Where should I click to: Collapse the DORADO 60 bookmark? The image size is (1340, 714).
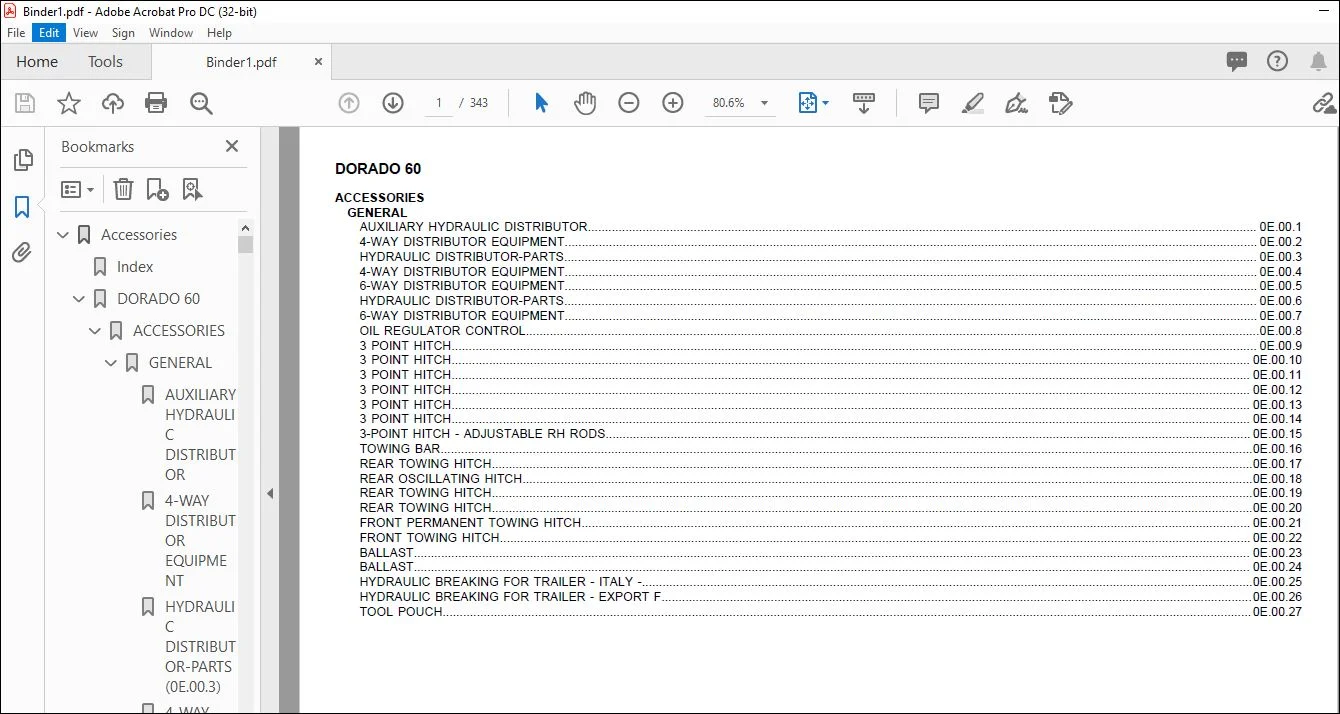(x=79, y=299)
